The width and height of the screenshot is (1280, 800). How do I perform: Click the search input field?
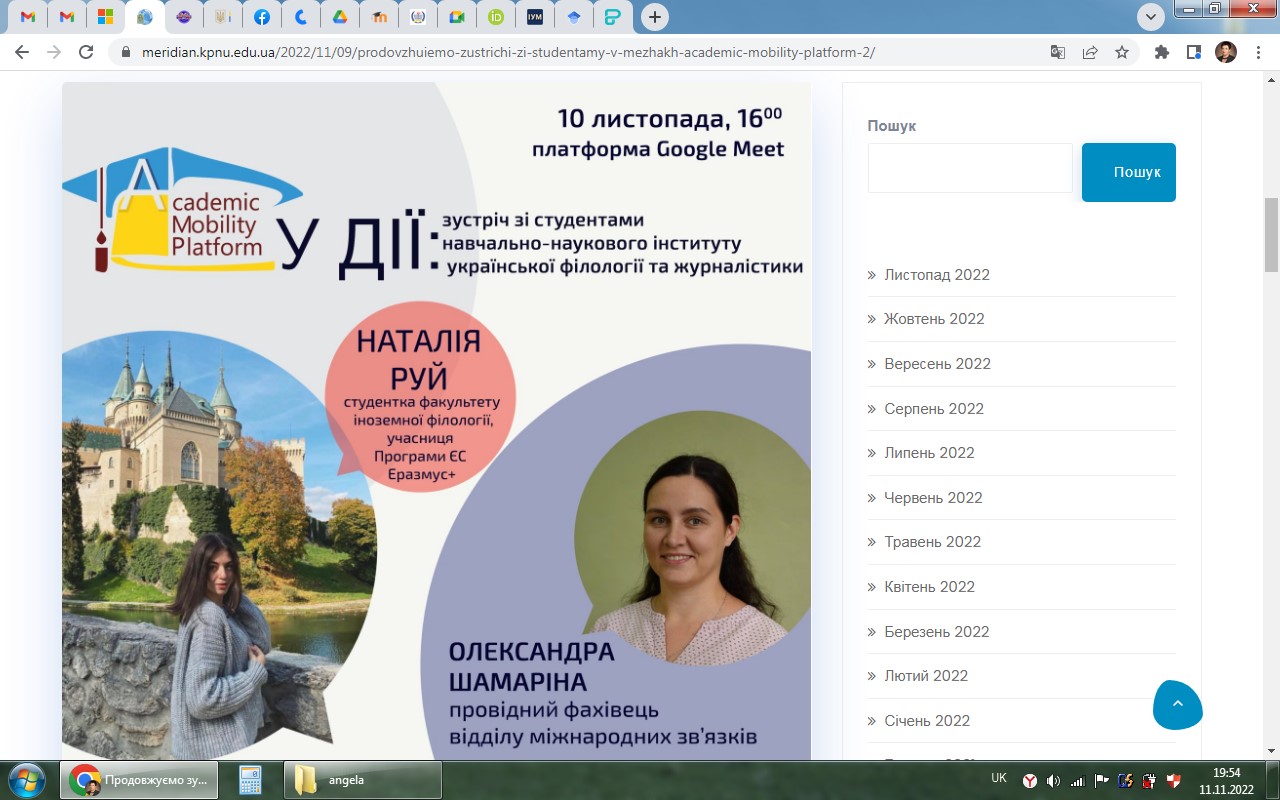[x=968, y=167]
